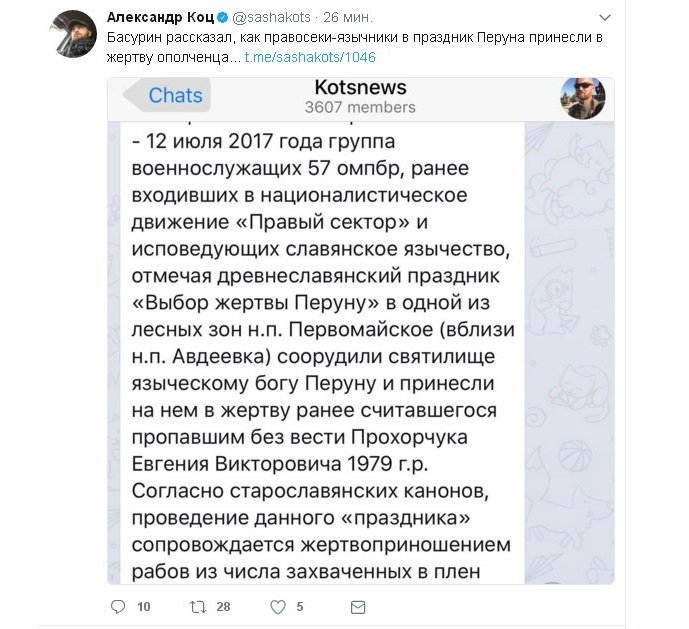
Task: Click the blue verified badge next to Коц
Action: pos(223,18)
